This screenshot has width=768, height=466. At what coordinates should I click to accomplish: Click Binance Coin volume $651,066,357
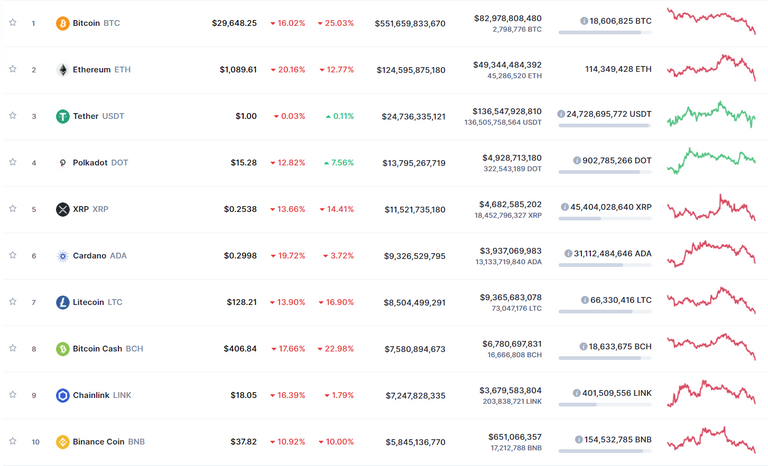coord(515,437)
